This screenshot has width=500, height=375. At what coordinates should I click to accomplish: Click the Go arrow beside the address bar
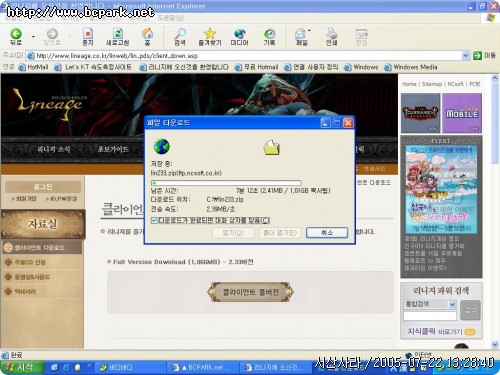pyautogui.click(x=477, y=55)
